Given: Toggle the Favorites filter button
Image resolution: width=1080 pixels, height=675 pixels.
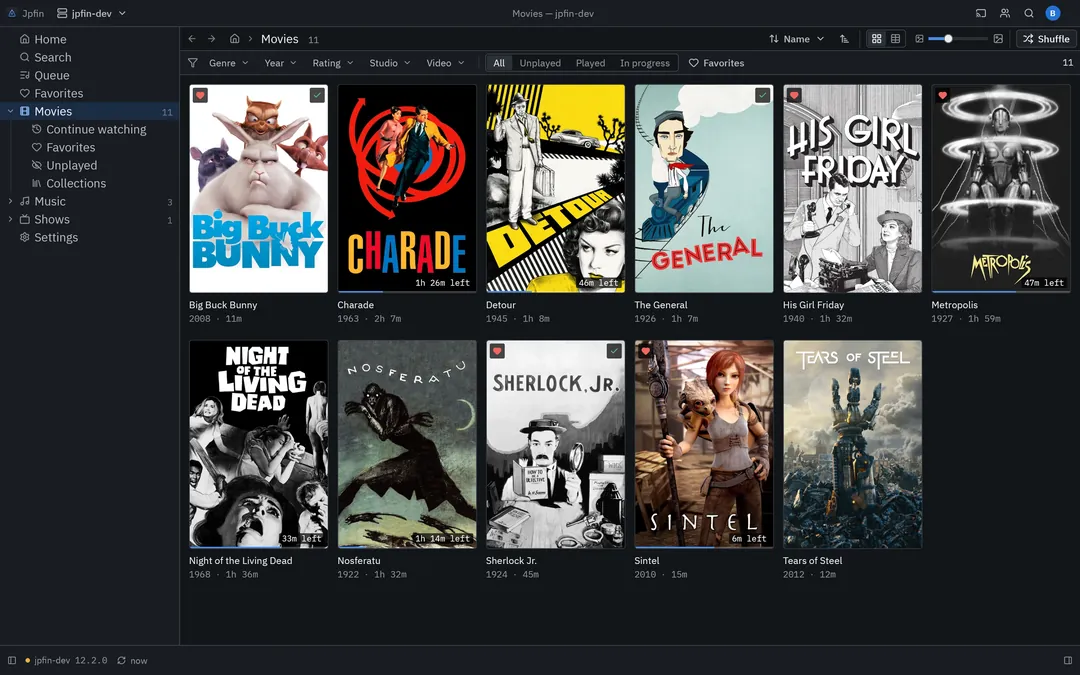Looking at the screenshot, I should 716,63.
